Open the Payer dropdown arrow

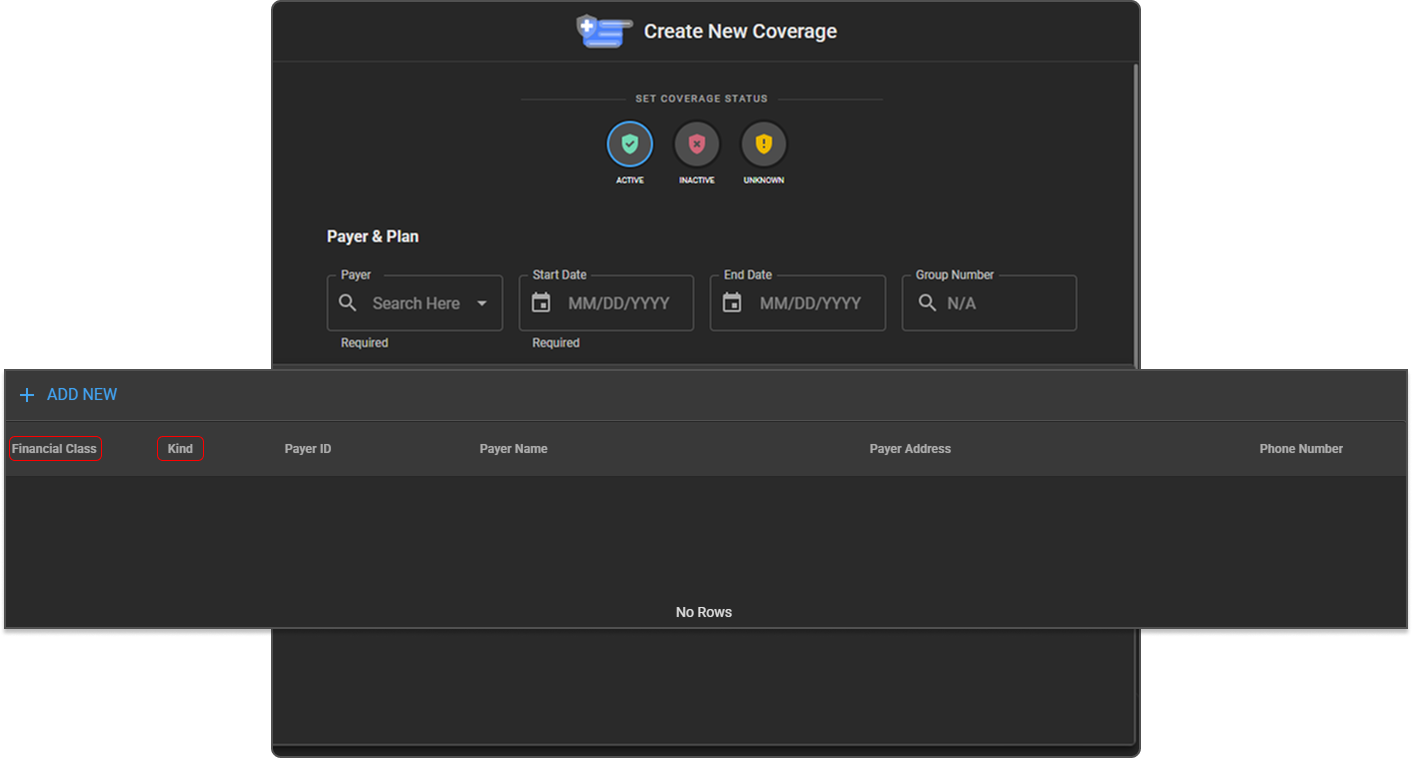pos(482,303)
